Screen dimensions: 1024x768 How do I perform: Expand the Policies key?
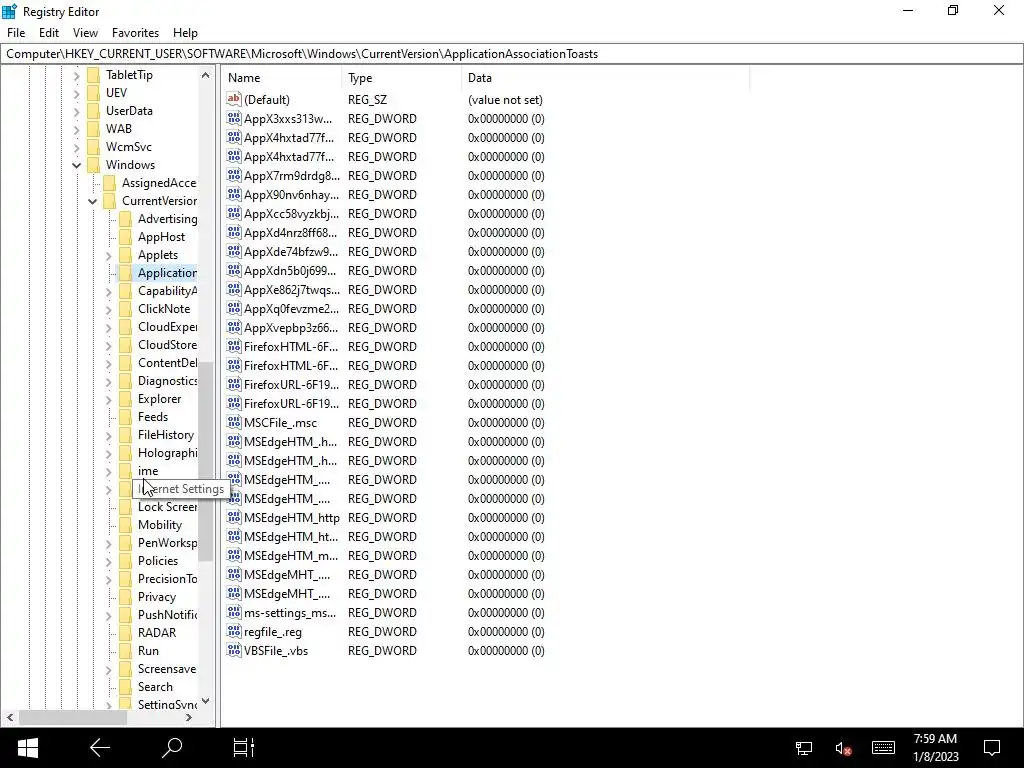(x=108, y=561)
